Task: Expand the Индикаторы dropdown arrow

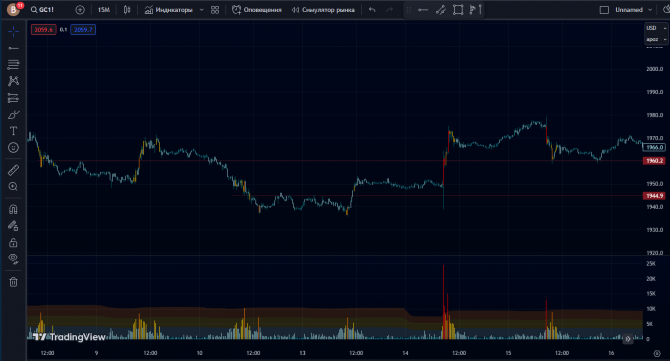Action: pyautogui.click(x=201, y=10)
